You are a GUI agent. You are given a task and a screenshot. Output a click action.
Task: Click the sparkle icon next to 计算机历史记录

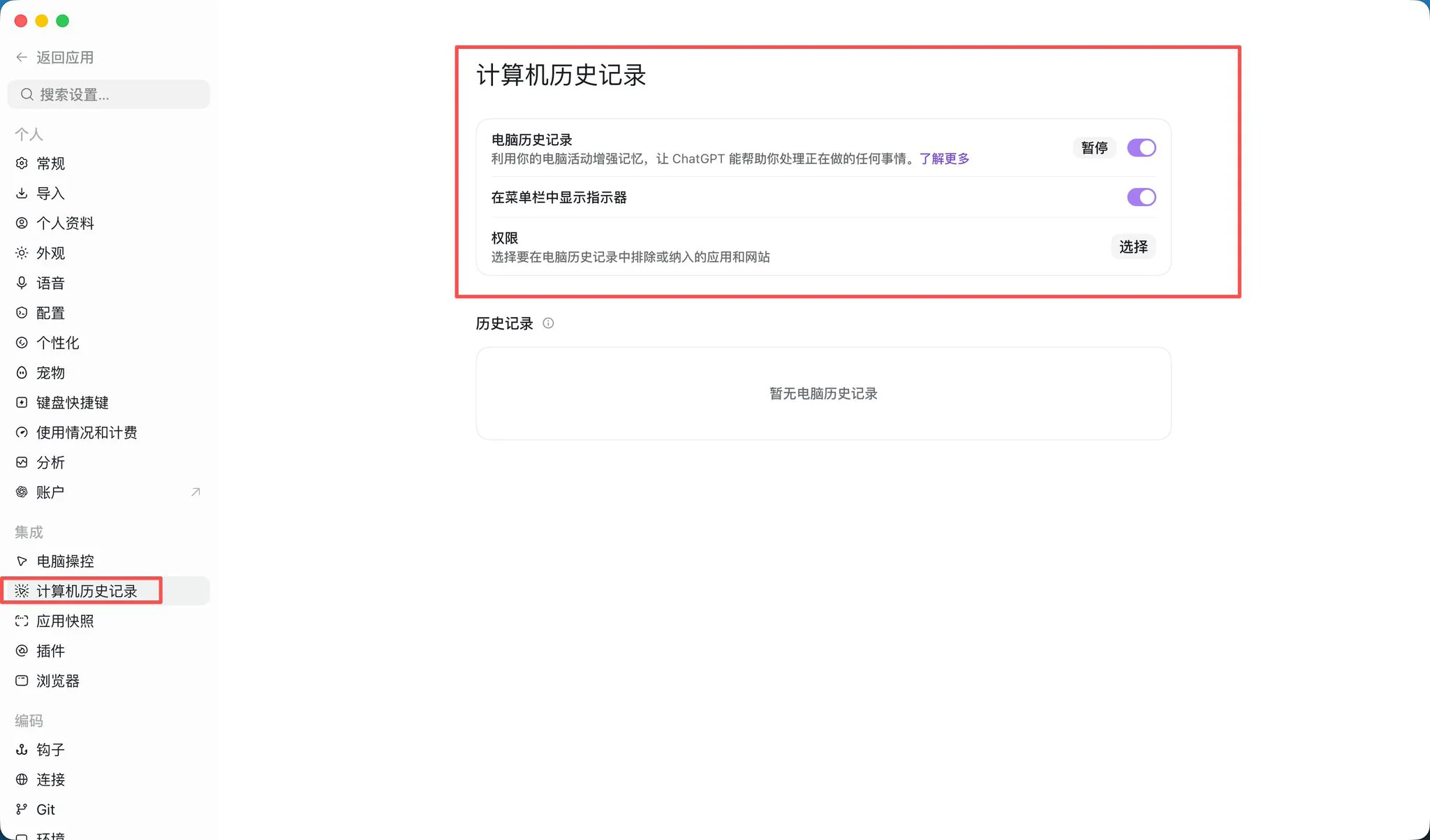click(x=22, y=591)
